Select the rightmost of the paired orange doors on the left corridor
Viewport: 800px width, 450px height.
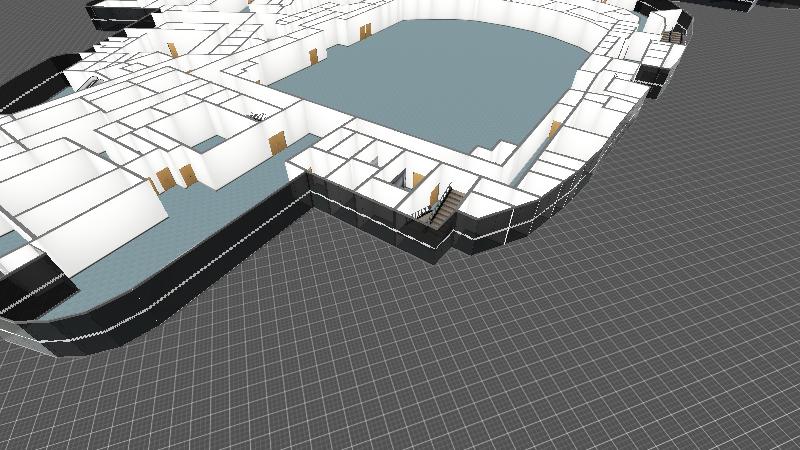tap(186, 175)
